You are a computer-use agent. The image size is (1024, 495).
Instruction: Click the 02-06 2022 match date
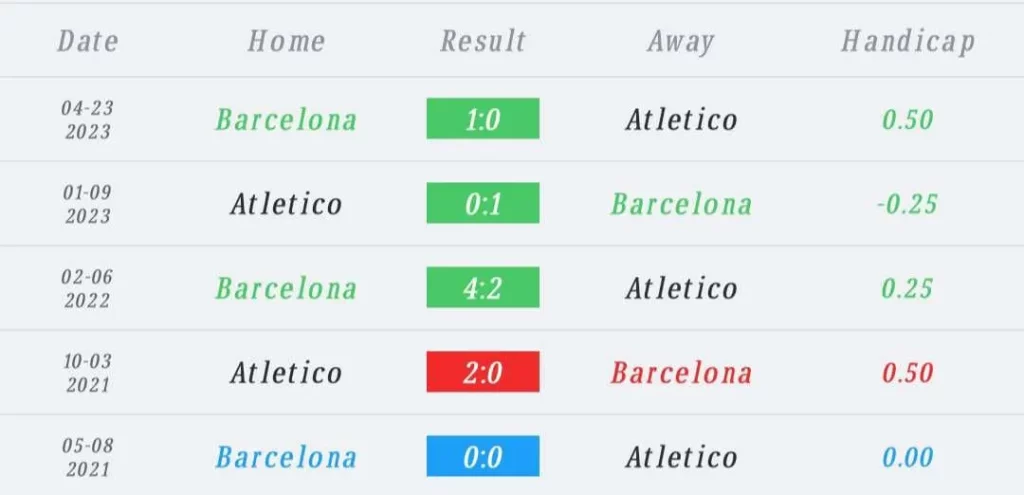coord(88,287)
